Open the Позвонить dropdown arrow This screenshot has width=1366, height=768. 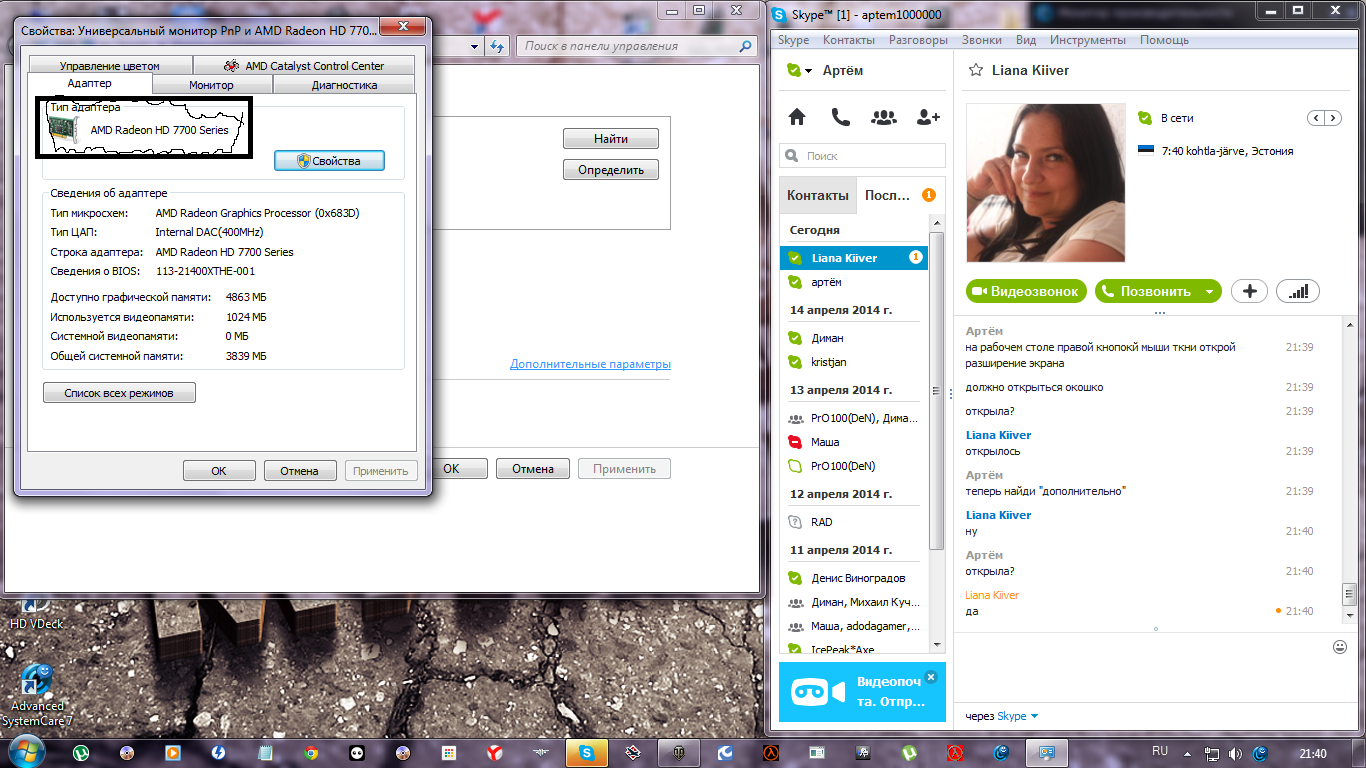tap(1210, 292)
